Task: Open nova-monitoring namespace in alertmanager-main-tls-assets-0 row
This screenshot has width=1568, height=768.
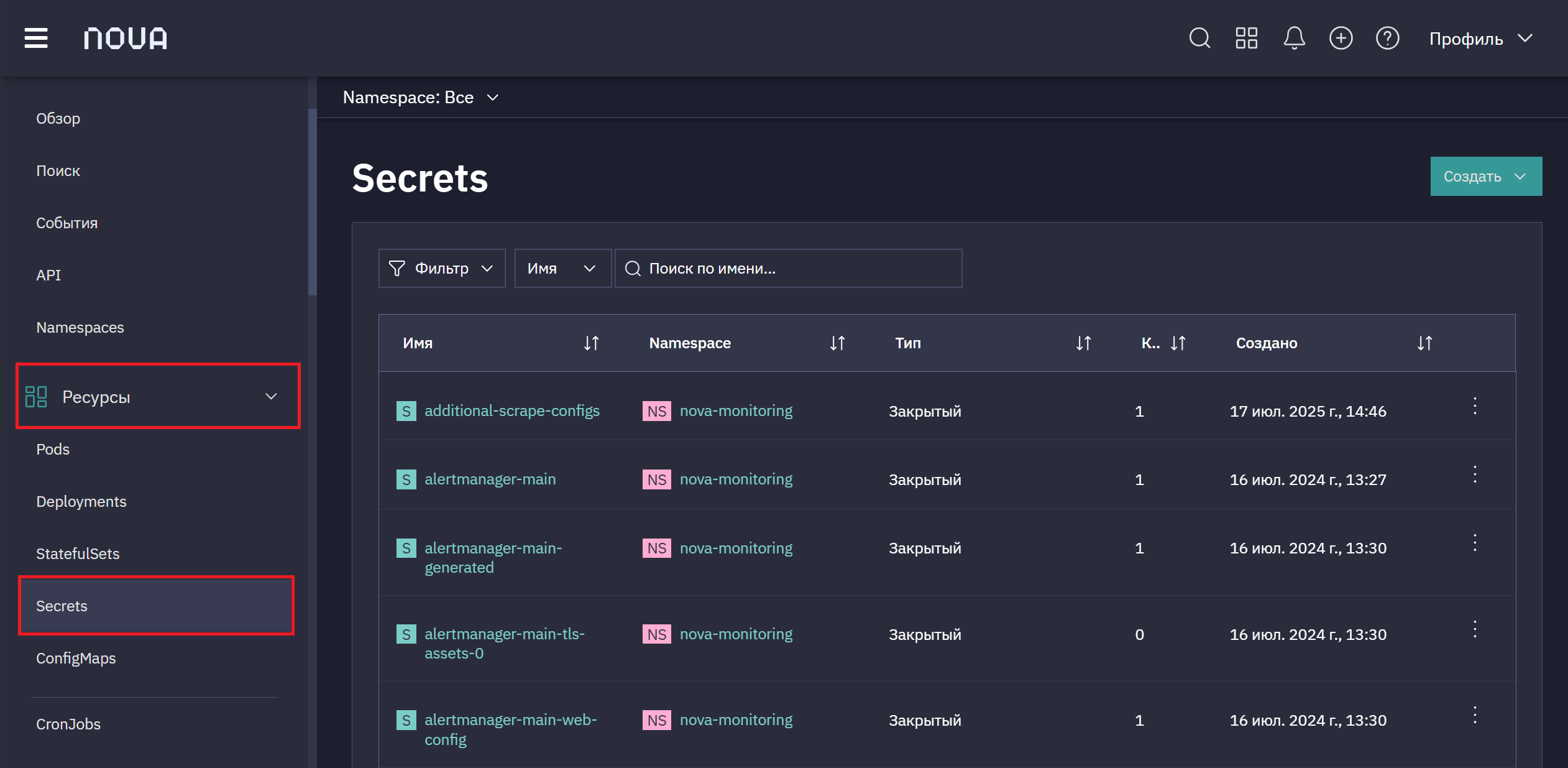Action: tap(736, 634)
